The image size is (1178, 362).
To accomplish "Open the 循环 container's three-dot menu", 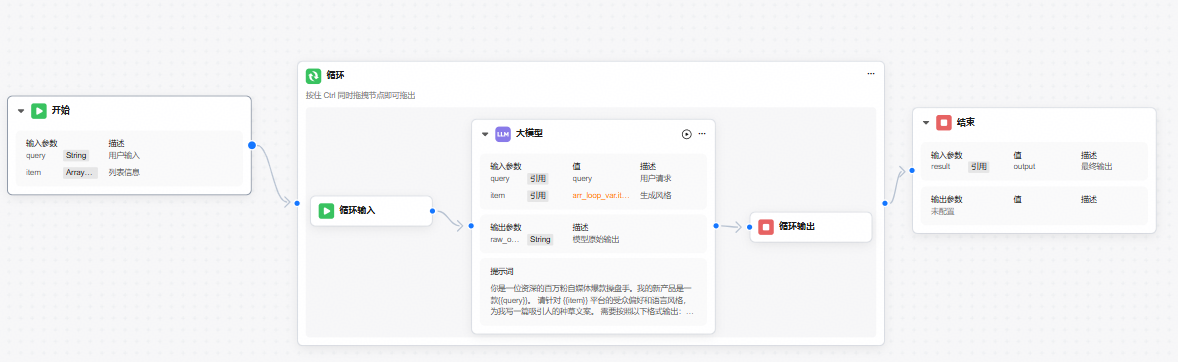I will [871, 74].
